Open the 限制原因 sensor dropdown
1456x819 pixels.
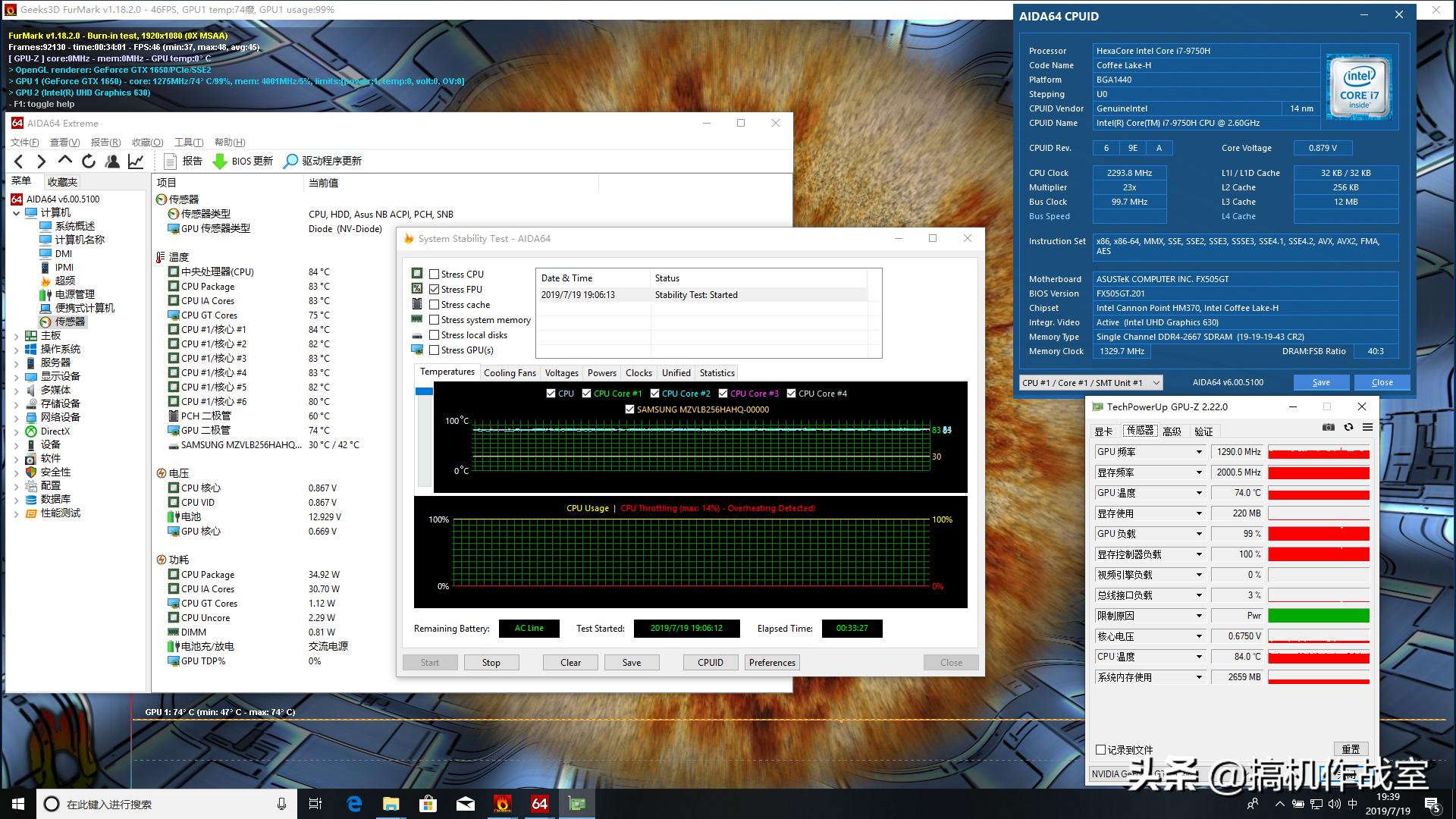tap(1199, 616)
